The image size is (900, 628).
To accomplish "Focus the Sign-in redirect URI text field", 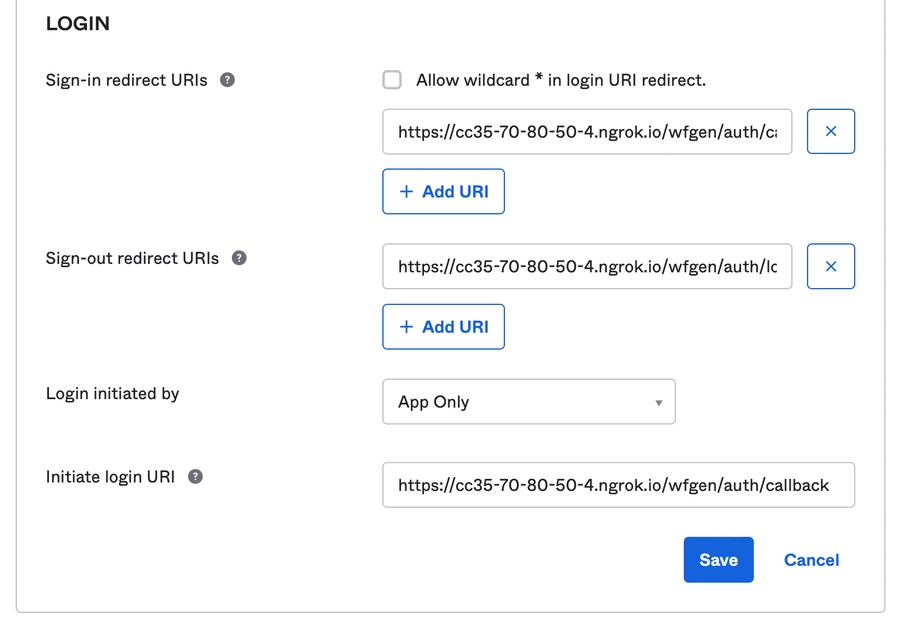I will [586, 132].
